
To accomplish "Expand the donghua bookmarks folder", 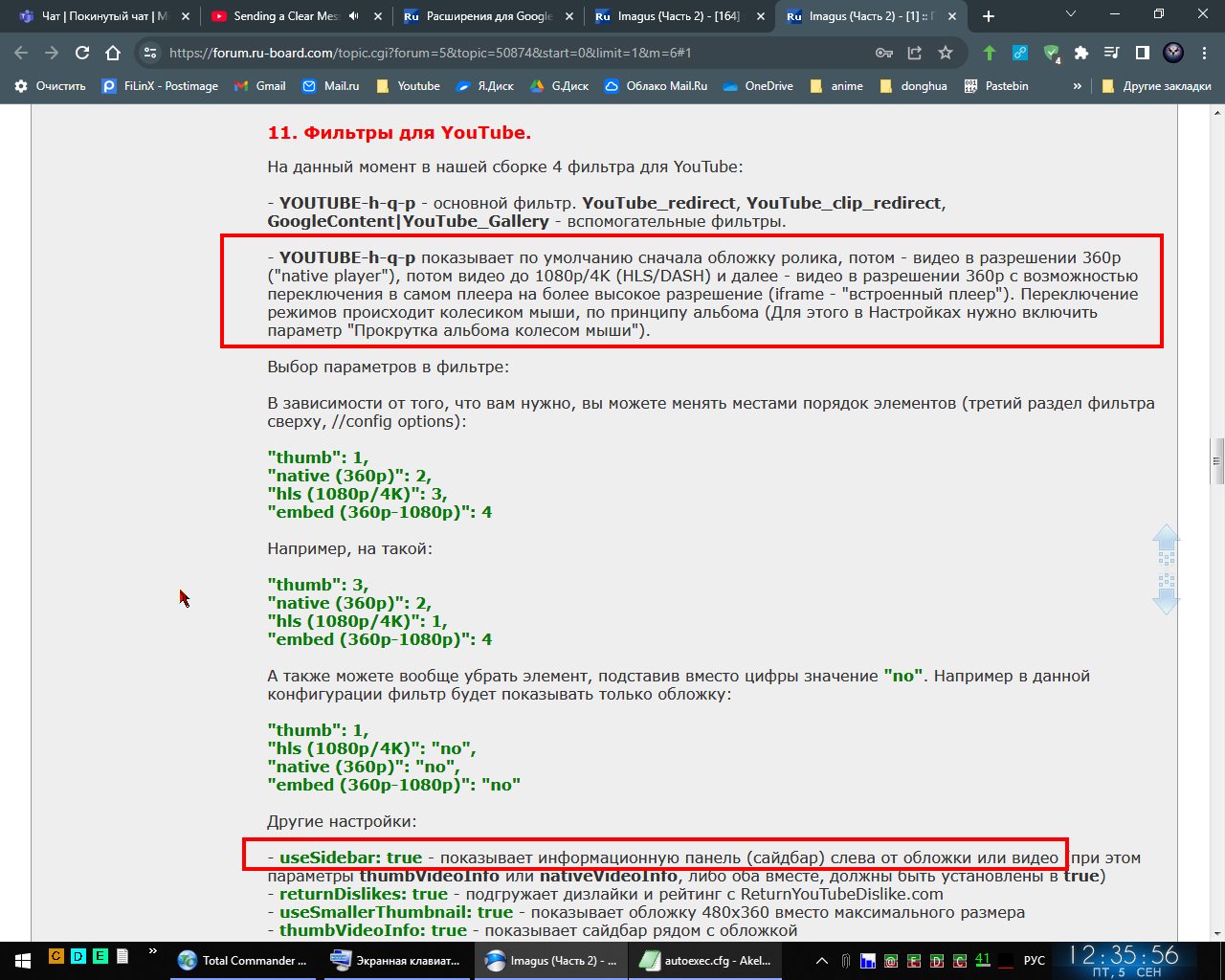I will [x=913, y=86].
